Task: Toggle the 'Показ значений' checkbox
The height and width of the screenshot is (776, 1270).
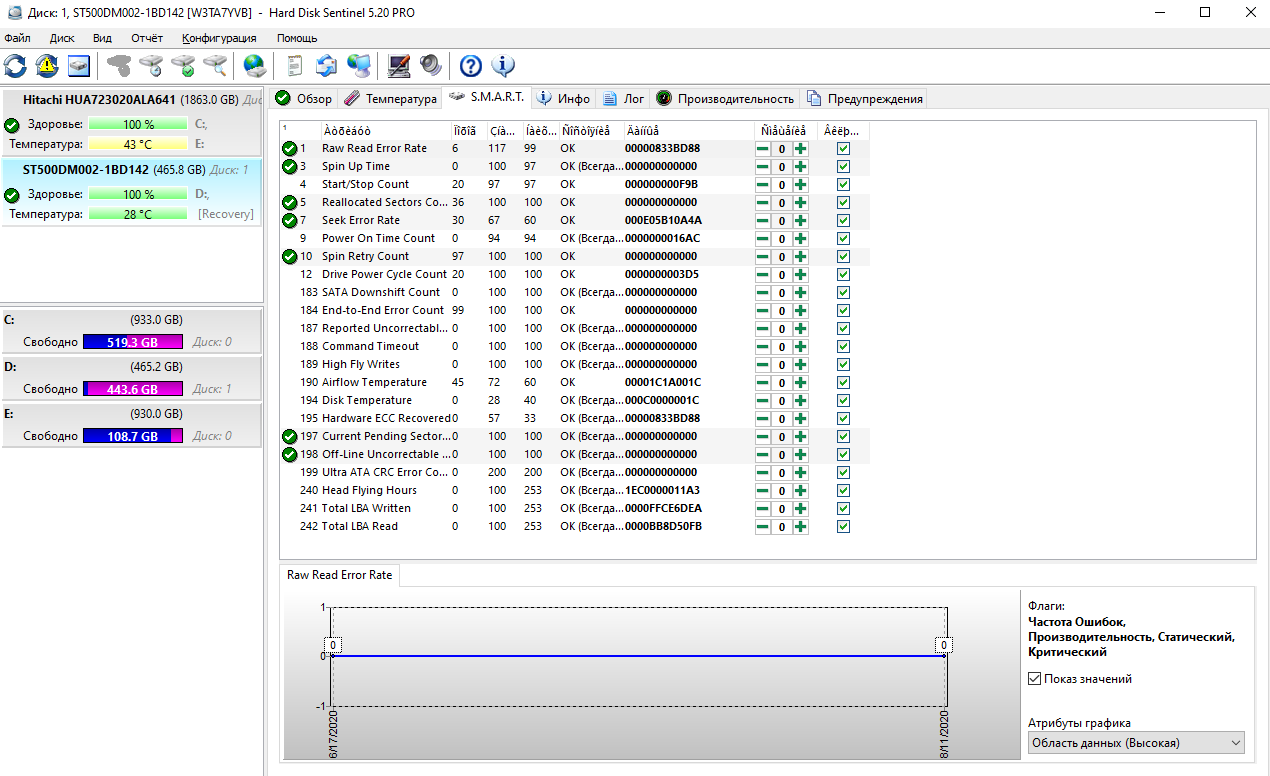Action: 1035,679
